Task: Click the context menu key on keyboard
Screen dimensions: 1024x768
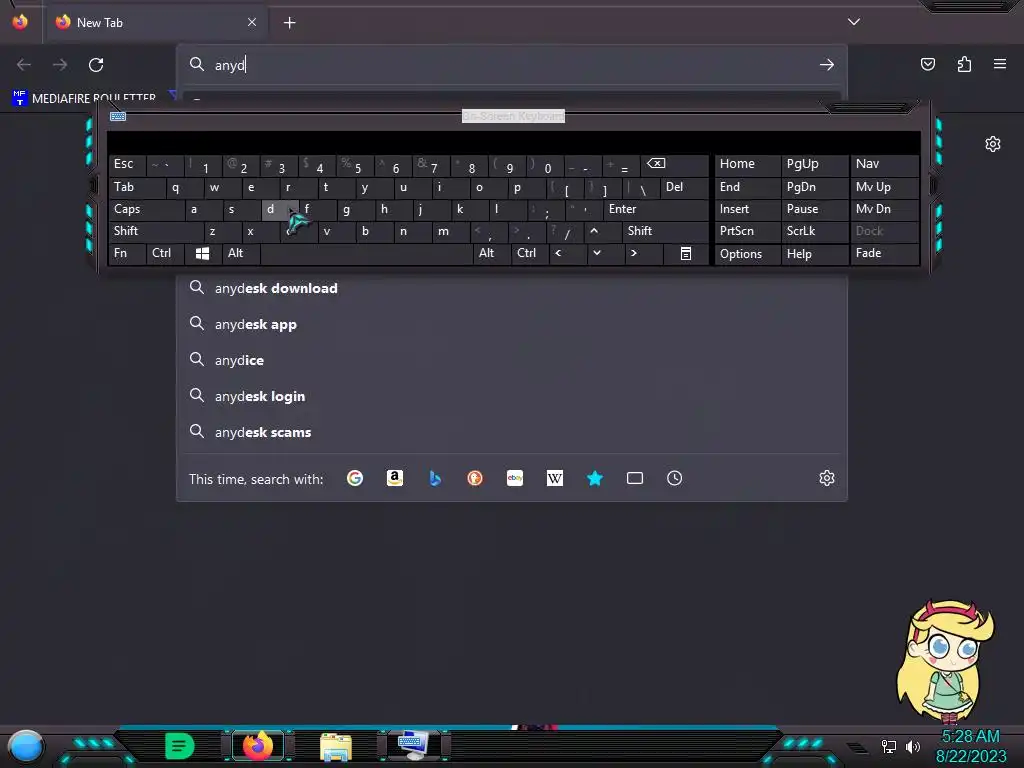Action: [686, 253]
